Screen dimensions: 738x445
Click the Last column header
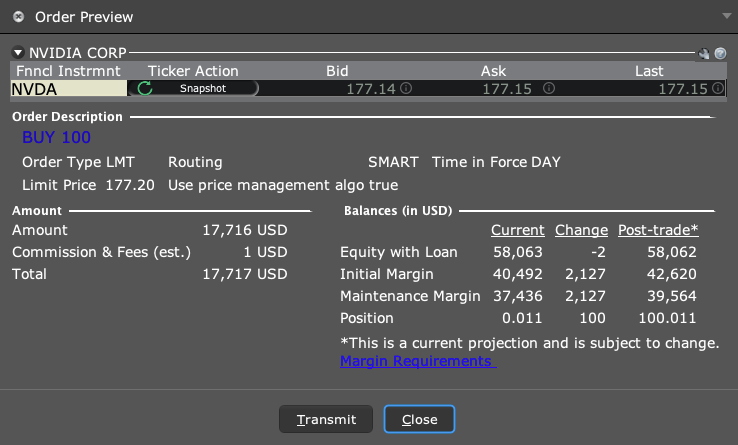pos(649,71)
